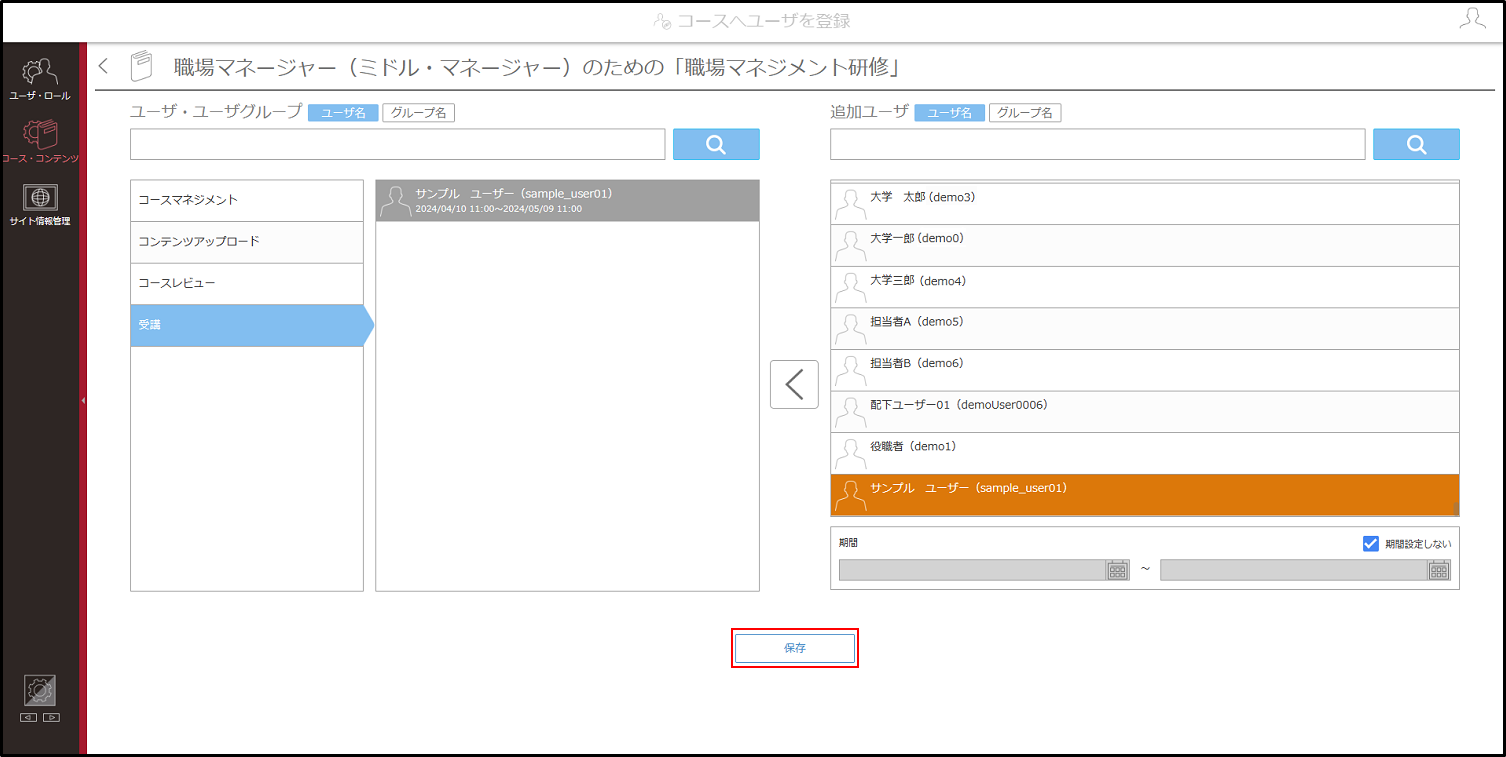Select highlighted サンプル ユーザー row in right list
Screen dimensions: 1506x757
pos(1145,495)
